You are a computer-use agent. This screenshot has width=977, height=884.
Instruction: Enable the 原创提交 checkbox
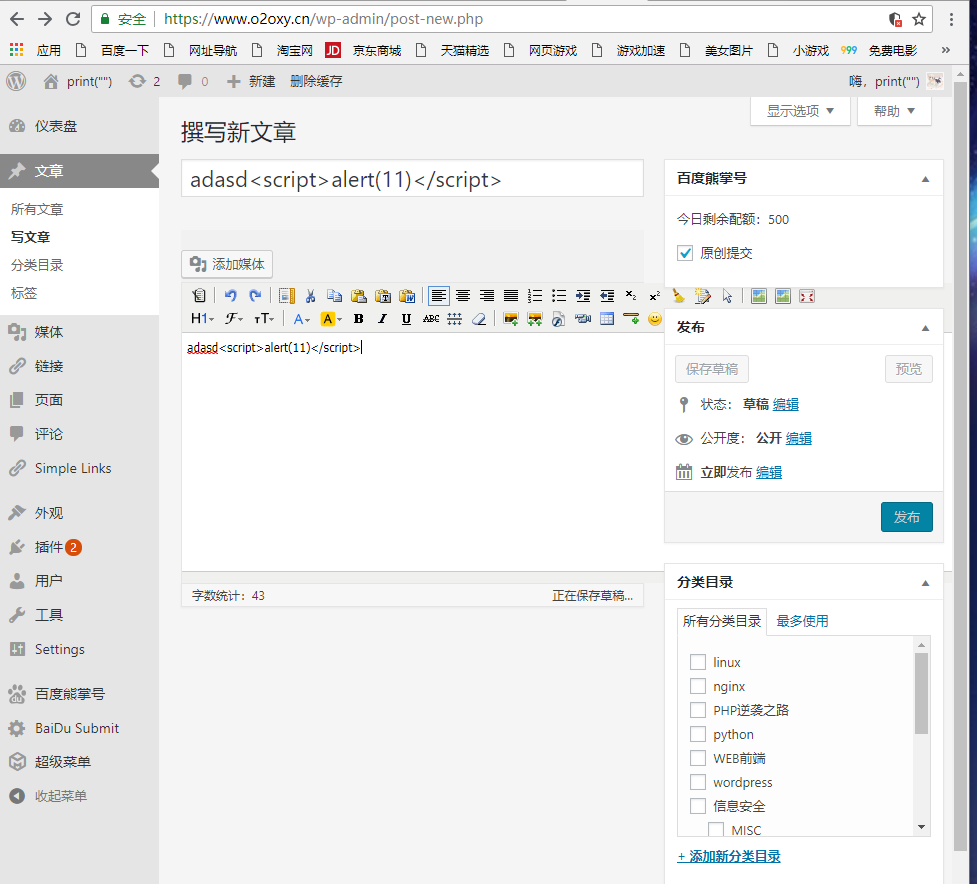685,253
